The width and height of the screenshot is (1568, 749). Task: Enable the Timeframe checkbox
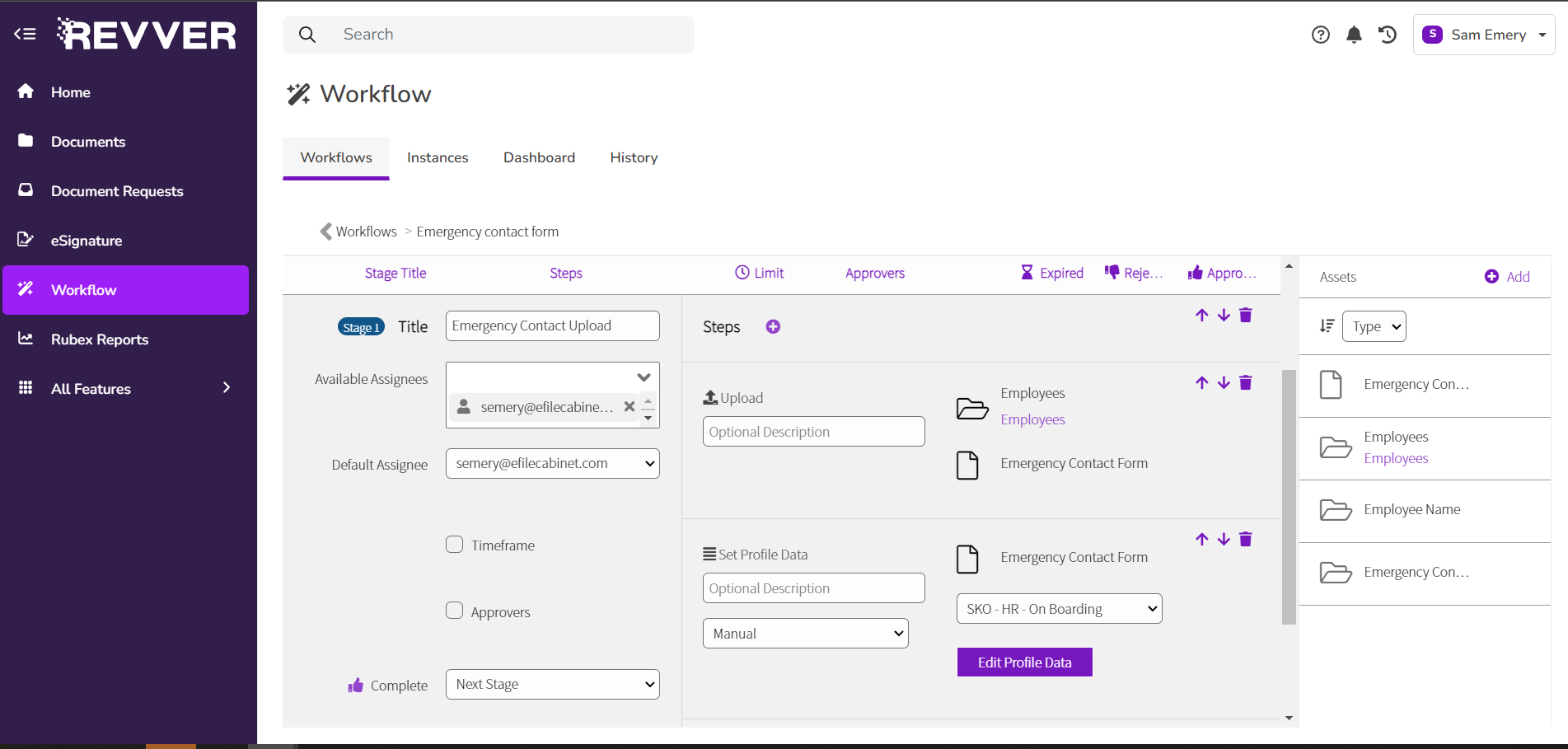(x=454, y=544)
